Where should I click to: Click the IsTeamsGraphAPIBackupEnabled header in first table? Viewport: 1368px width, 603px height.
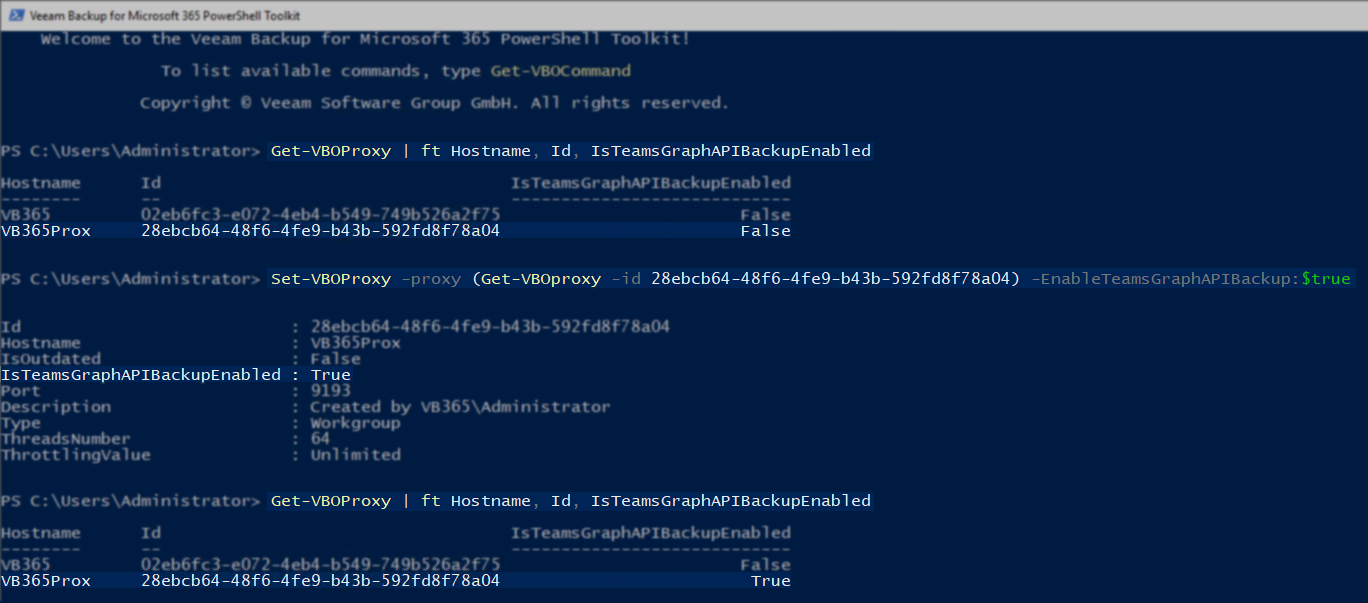coord(651,183)
